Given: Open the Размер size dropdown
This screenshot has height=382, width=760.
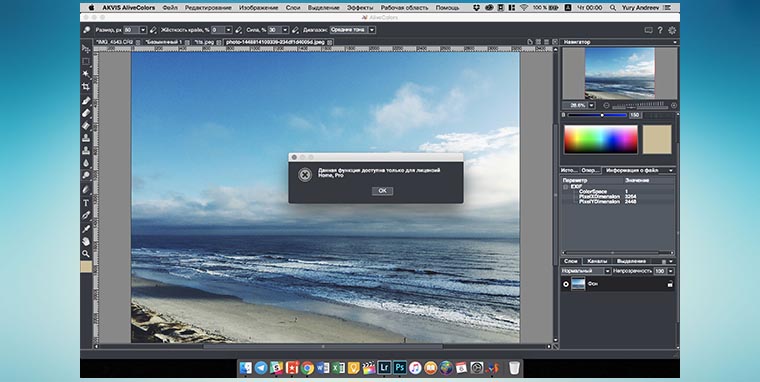Looking at the screenshot, I should (143, 30).
